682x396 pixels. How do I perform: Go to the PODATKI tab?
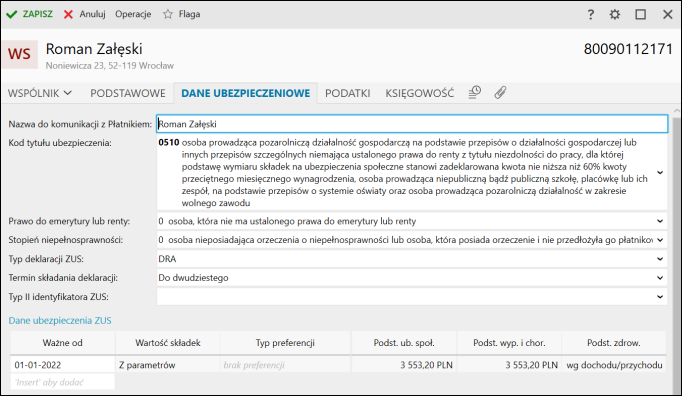click(x=348, y=93)
